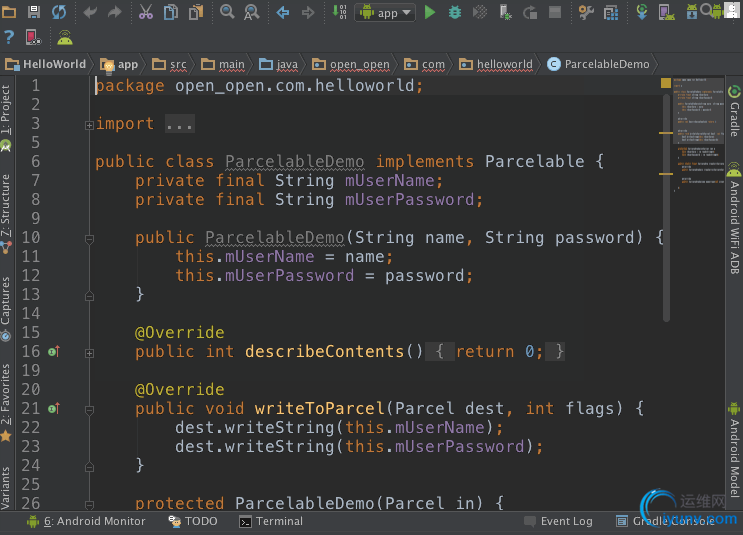
Task: Click the Debug bug icon
Action: click(x=455, y=13)
